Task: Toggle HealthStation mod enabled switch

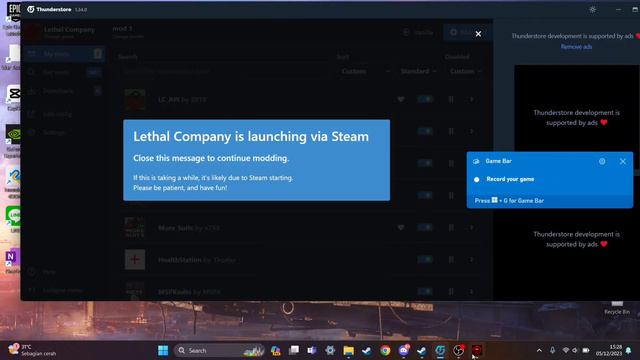Action: [x=425, y=259]
